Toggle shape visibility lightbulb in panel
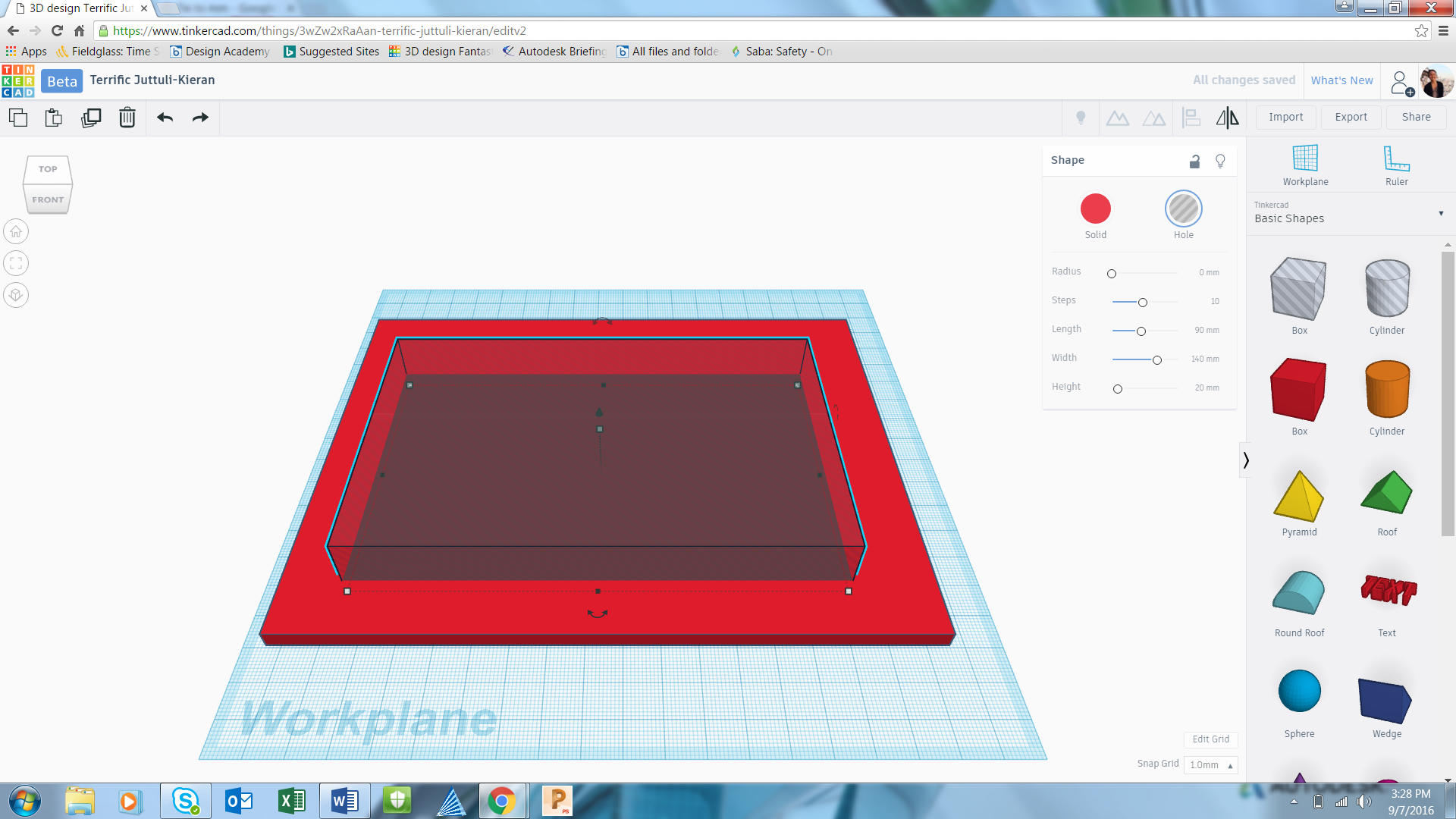 tap(1220, 161)
